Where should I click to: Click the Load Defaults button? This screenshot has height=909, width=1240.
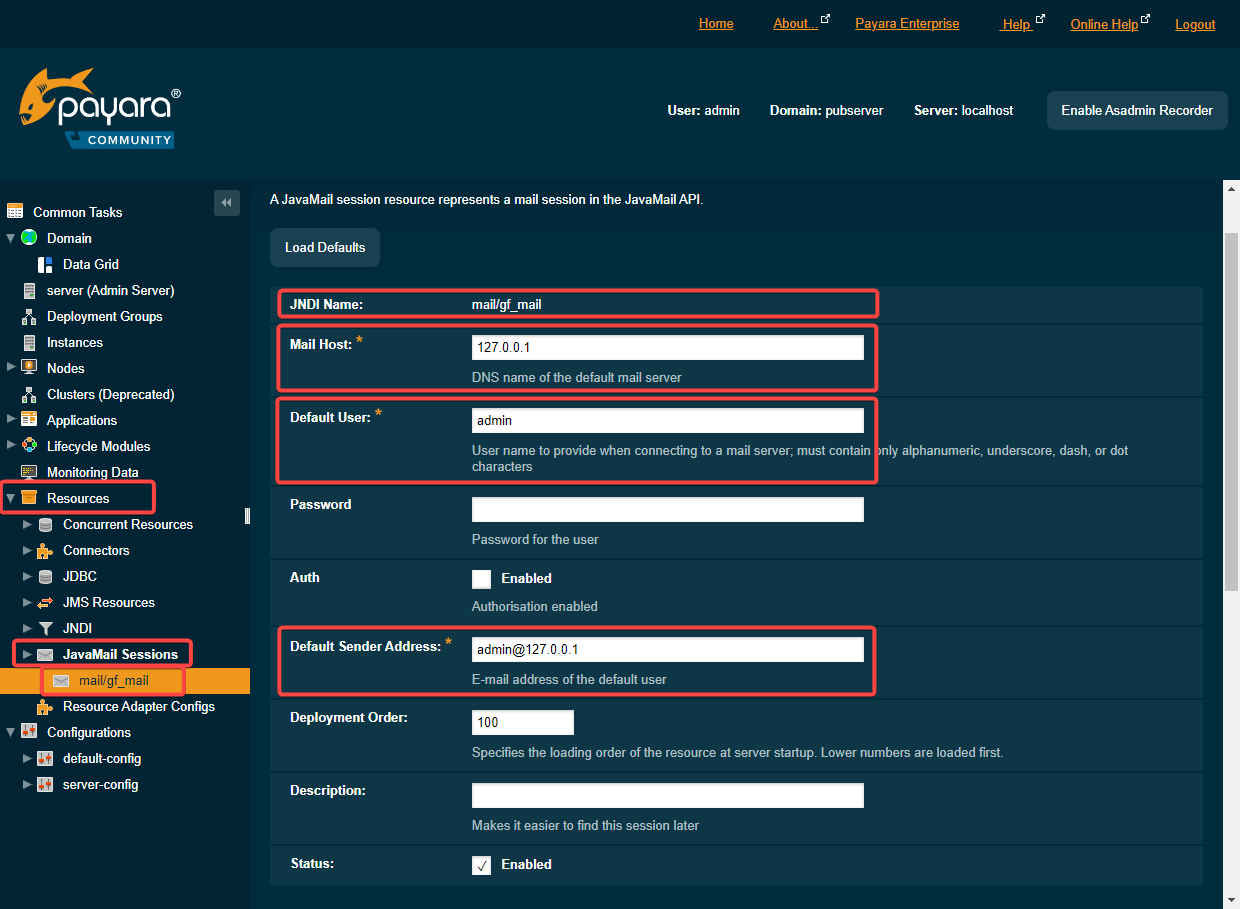pyautogui.click(x=325, y=247)
